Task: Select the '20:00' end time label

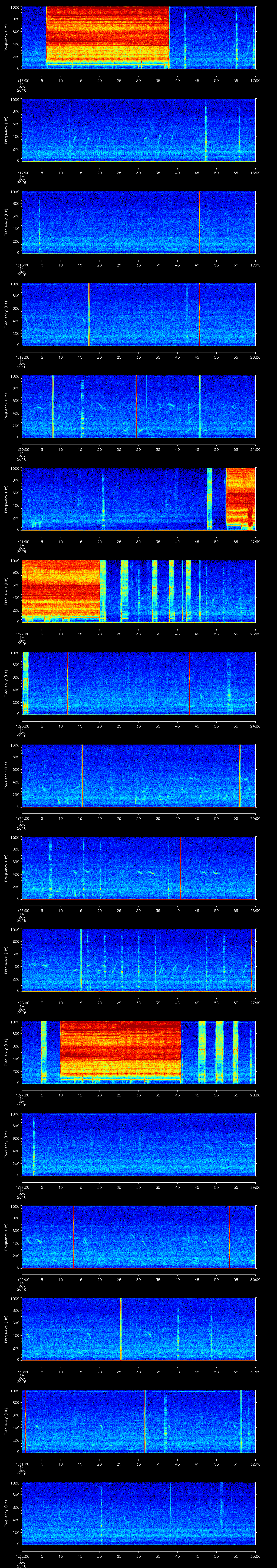Action: pyautogui.click(x=255, y=357)
